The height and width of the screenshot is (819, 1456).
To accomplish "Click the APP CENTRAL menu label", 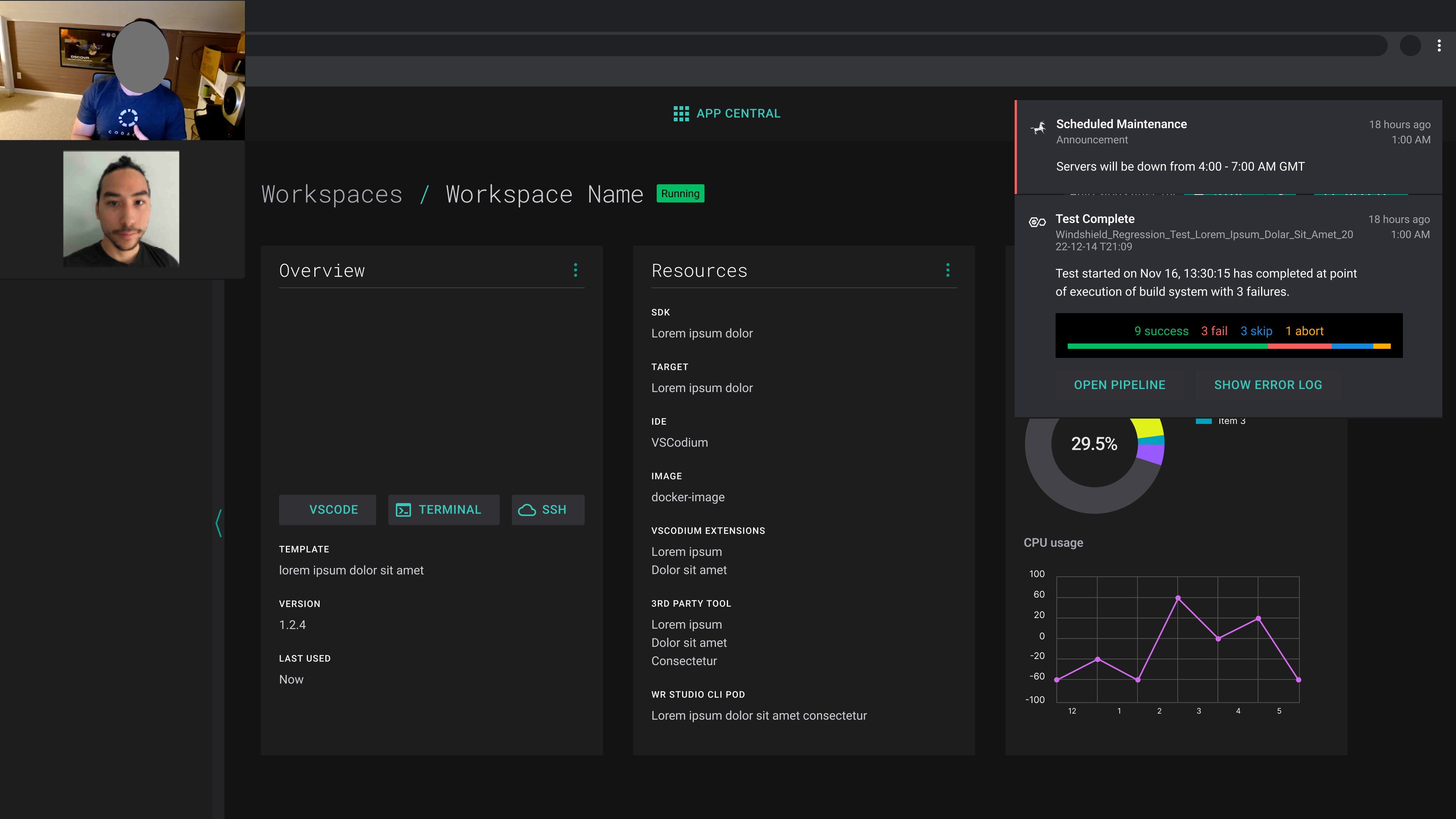I will [x=738, y=114].
